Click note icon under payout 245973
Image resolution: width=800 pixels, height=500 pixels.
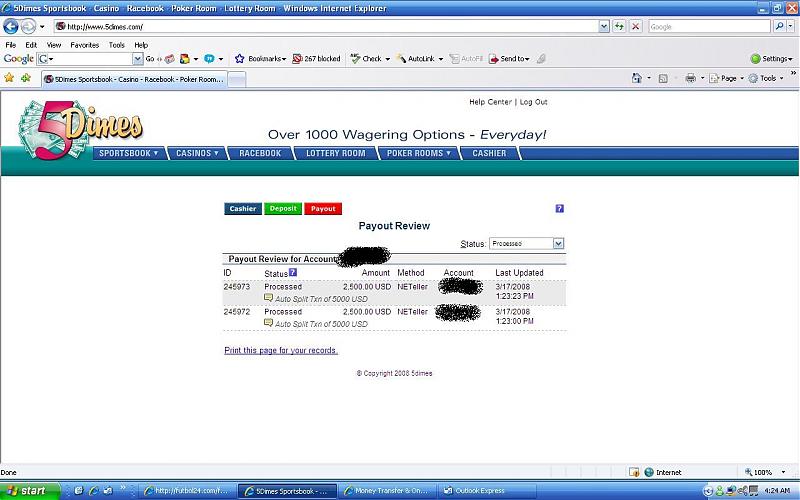268,298
